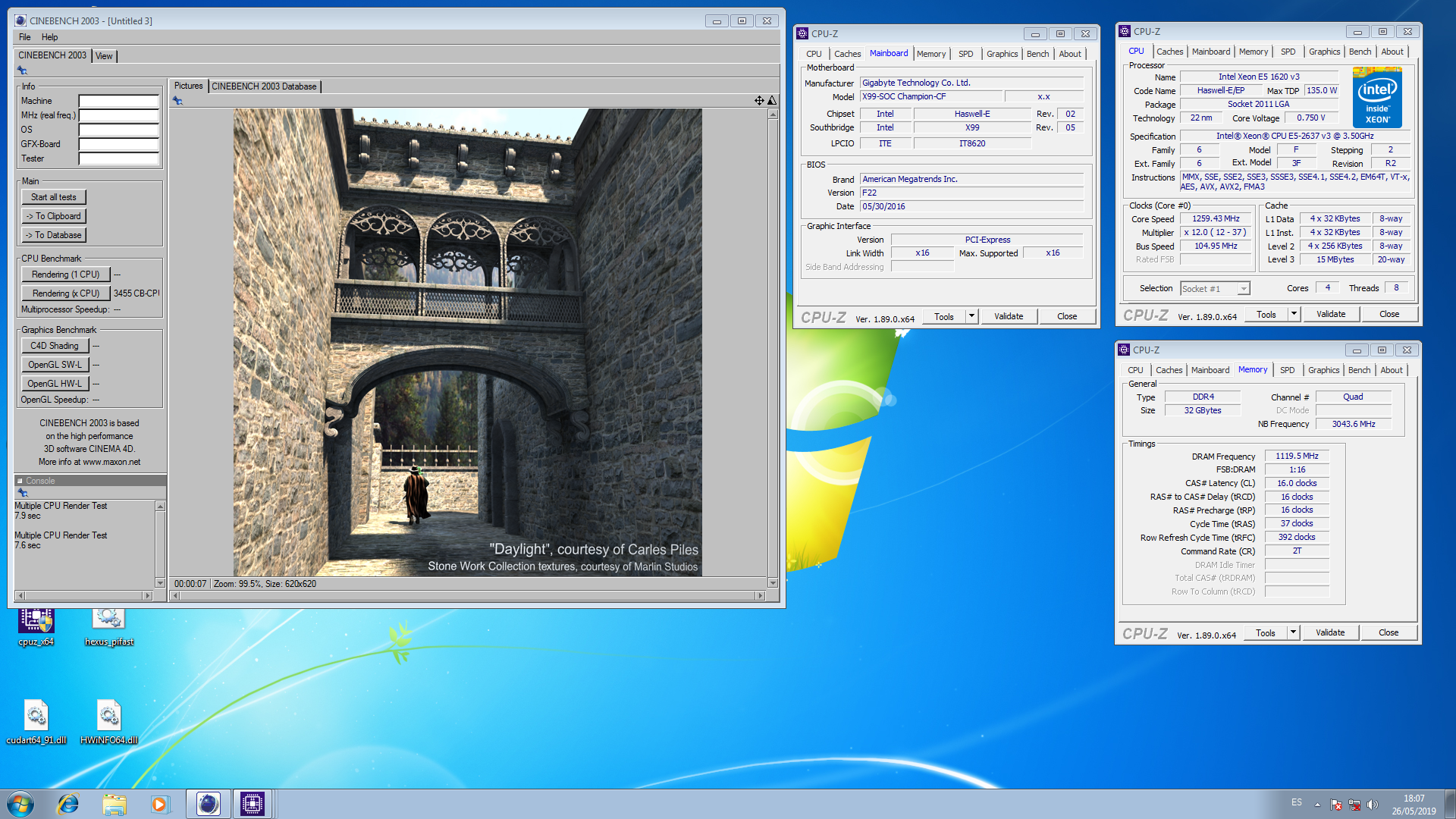Image resolution: width=1456 pixels, height=819 pixels.
Task: Click CINEBENCH window title bar icon
Action: tap(20, 20)
